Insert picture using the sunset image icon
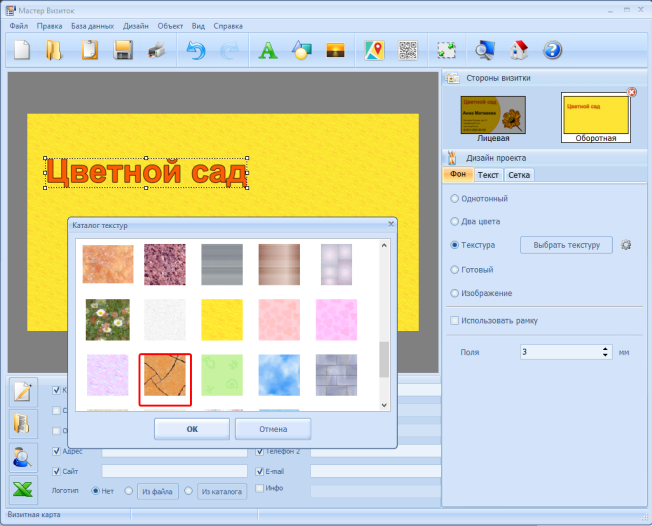 [x=335, y=50]
